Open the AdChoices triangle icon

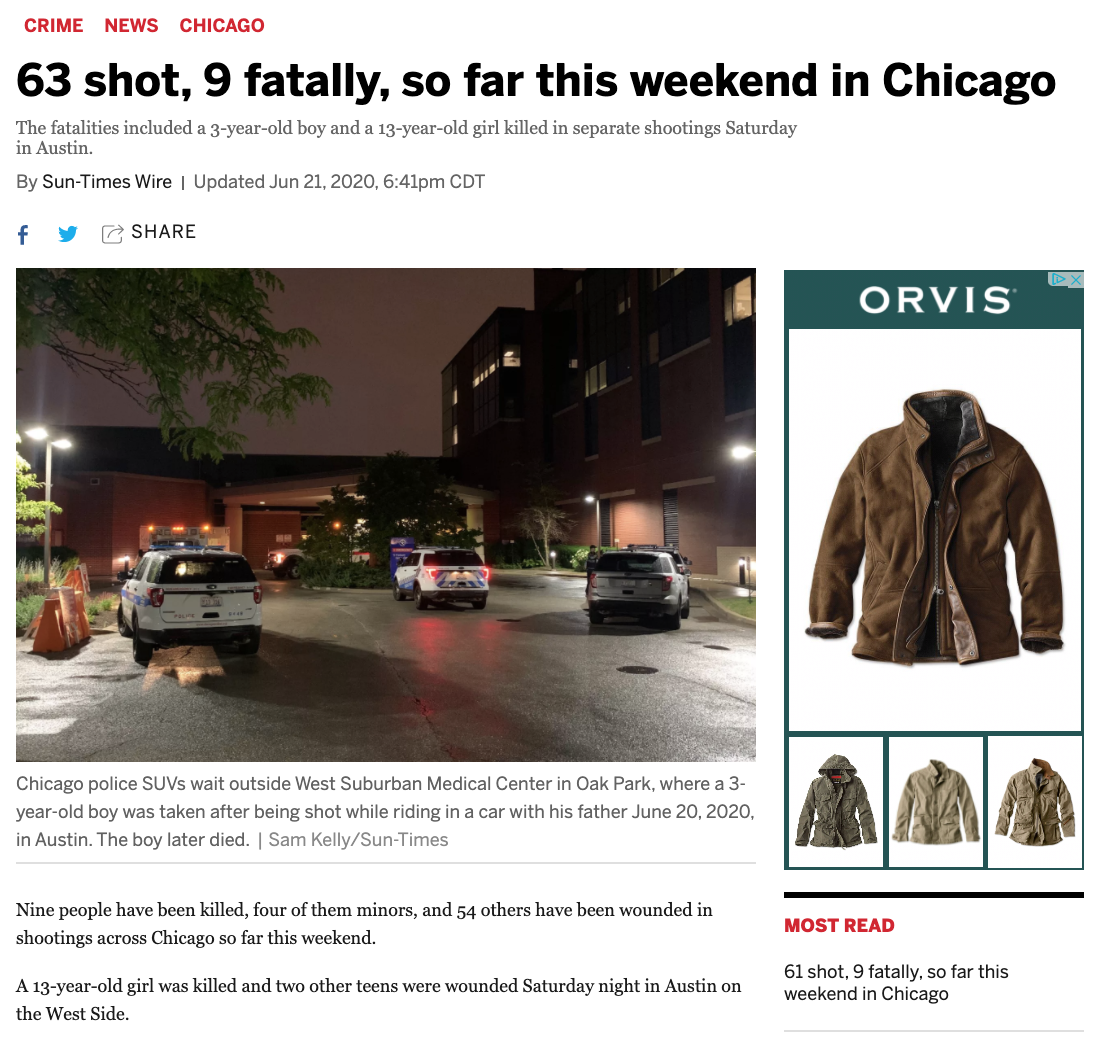[1059, 279]
